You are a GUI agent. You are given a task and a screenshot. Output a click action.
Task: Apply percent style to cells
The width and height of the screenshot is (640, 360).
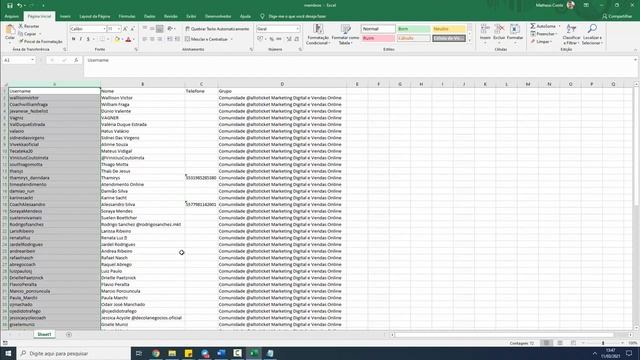tap(271, 39)
